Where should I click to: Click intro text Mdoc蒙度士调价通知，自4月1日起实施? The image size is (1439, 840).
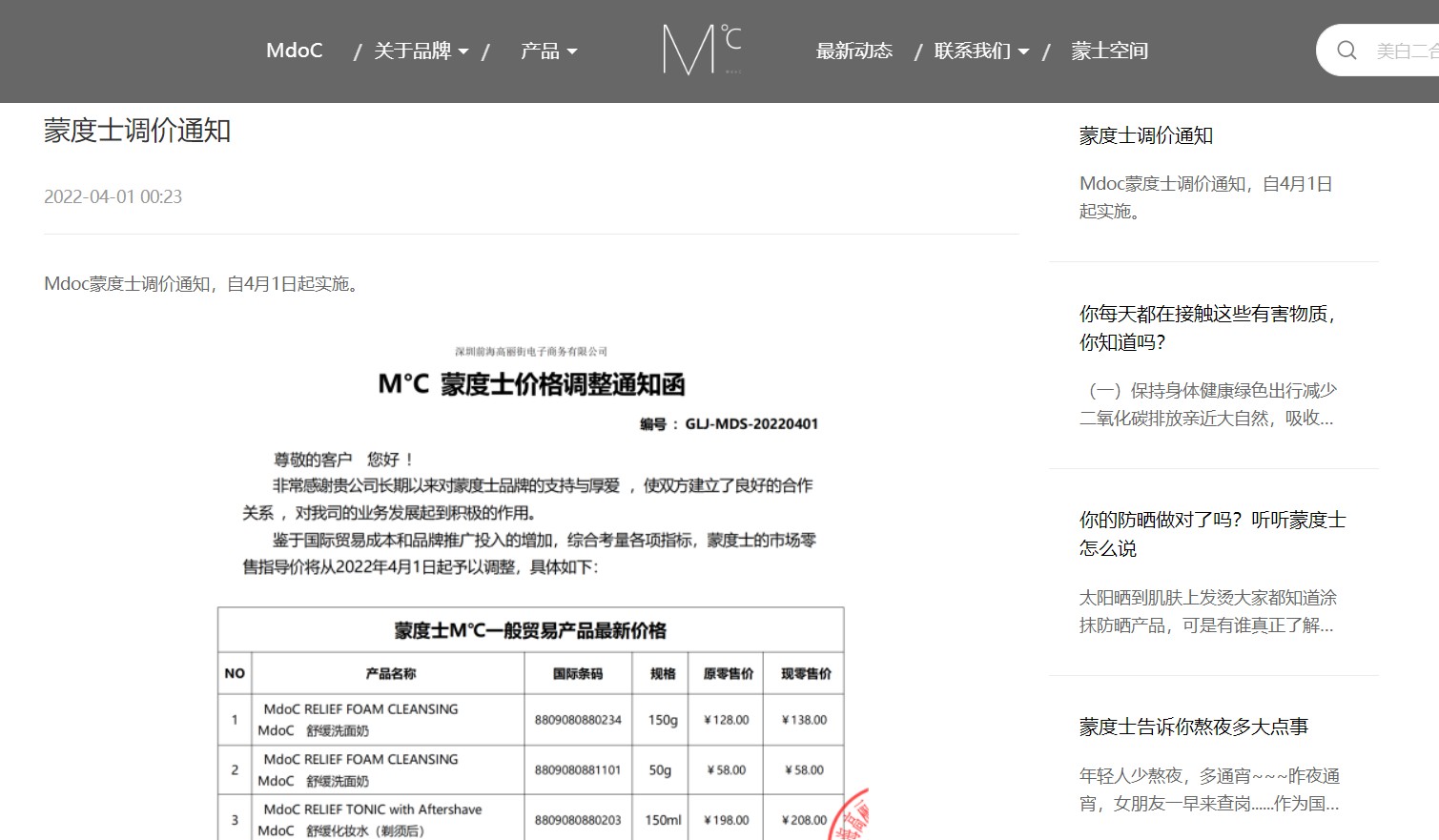coord(204,283)
